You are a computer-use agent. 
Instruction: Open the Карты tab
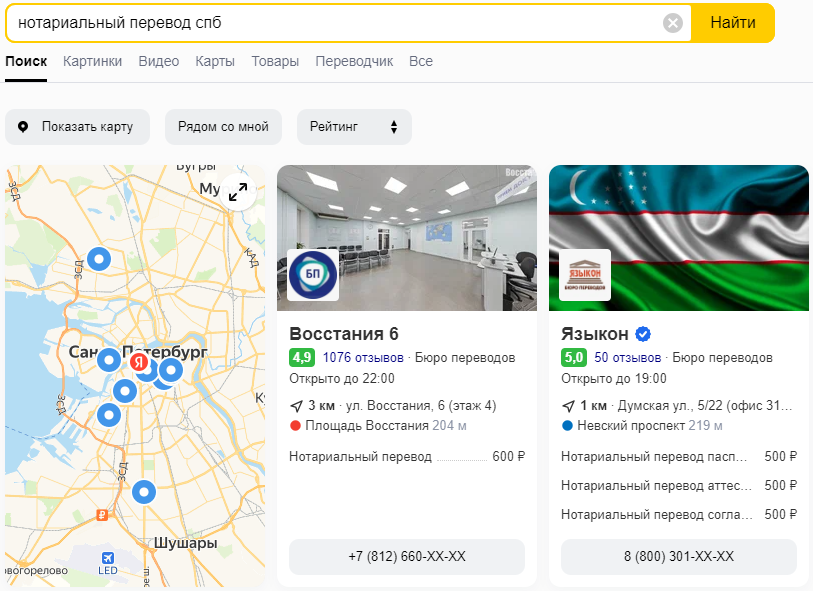coord(215,61)
